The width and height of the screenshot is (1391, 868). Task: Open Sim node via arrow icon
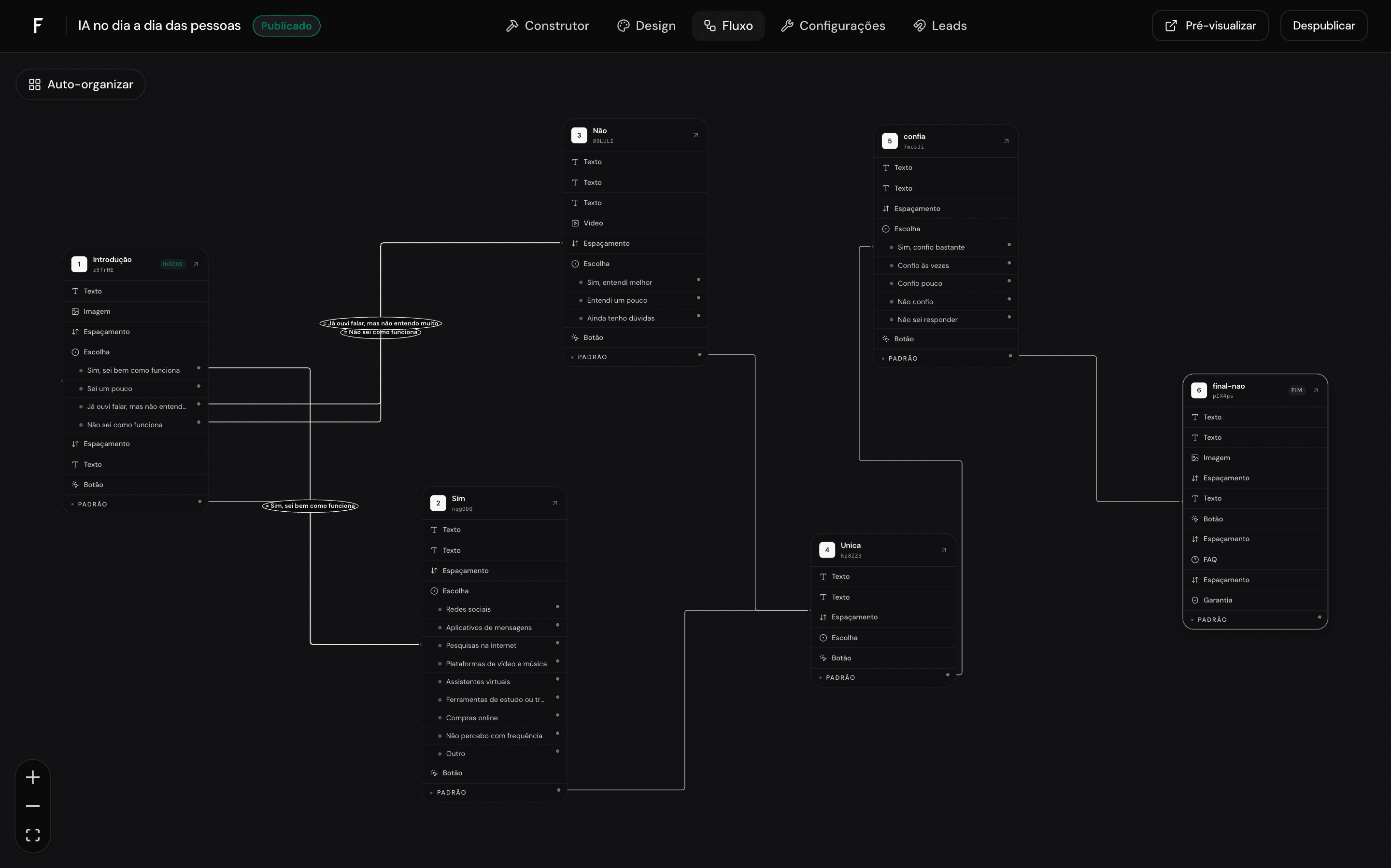[555, 503]
